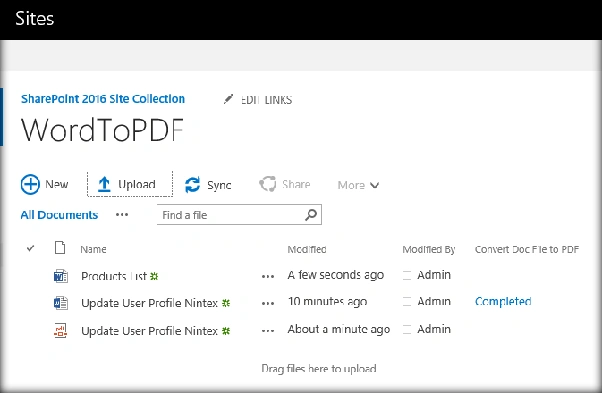Click the Word icon for Update User Profile Nintex
Viewport: 602px width, 394px height.
pos(61,303)
